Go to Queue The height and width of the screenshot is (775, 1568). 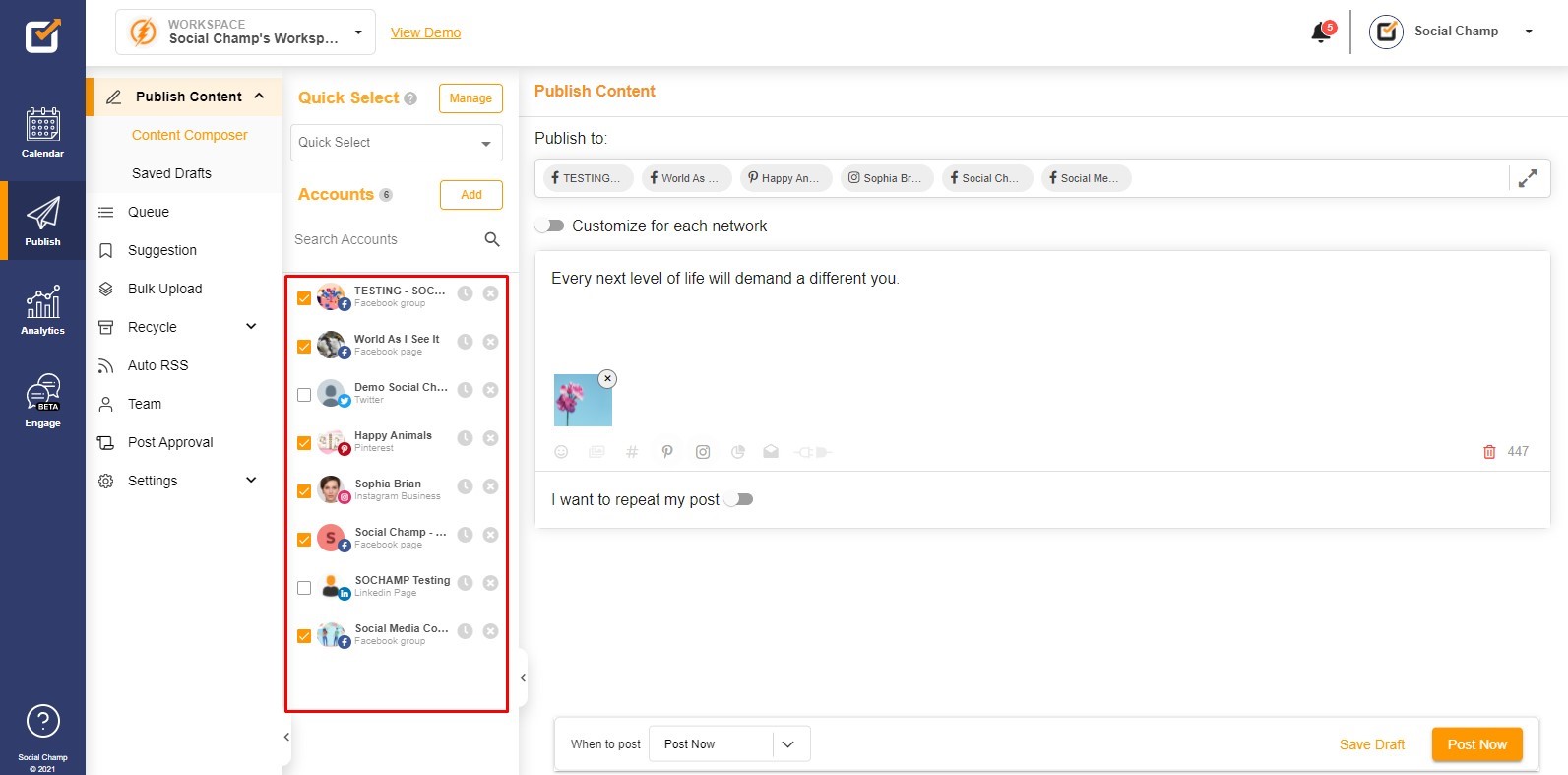point(149,212)
